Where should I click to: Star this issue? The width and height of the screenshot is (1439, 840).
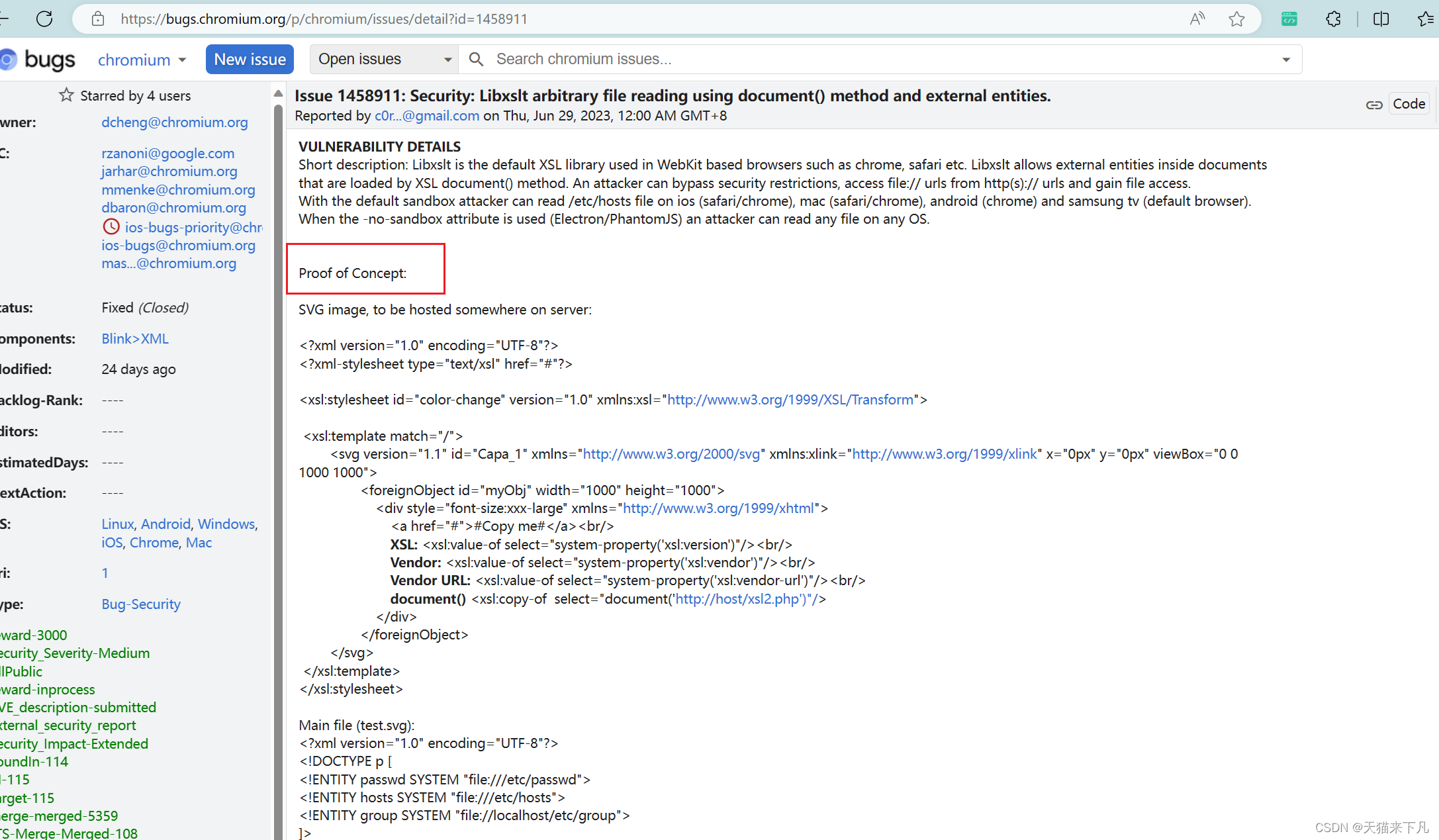pos(66,95)
